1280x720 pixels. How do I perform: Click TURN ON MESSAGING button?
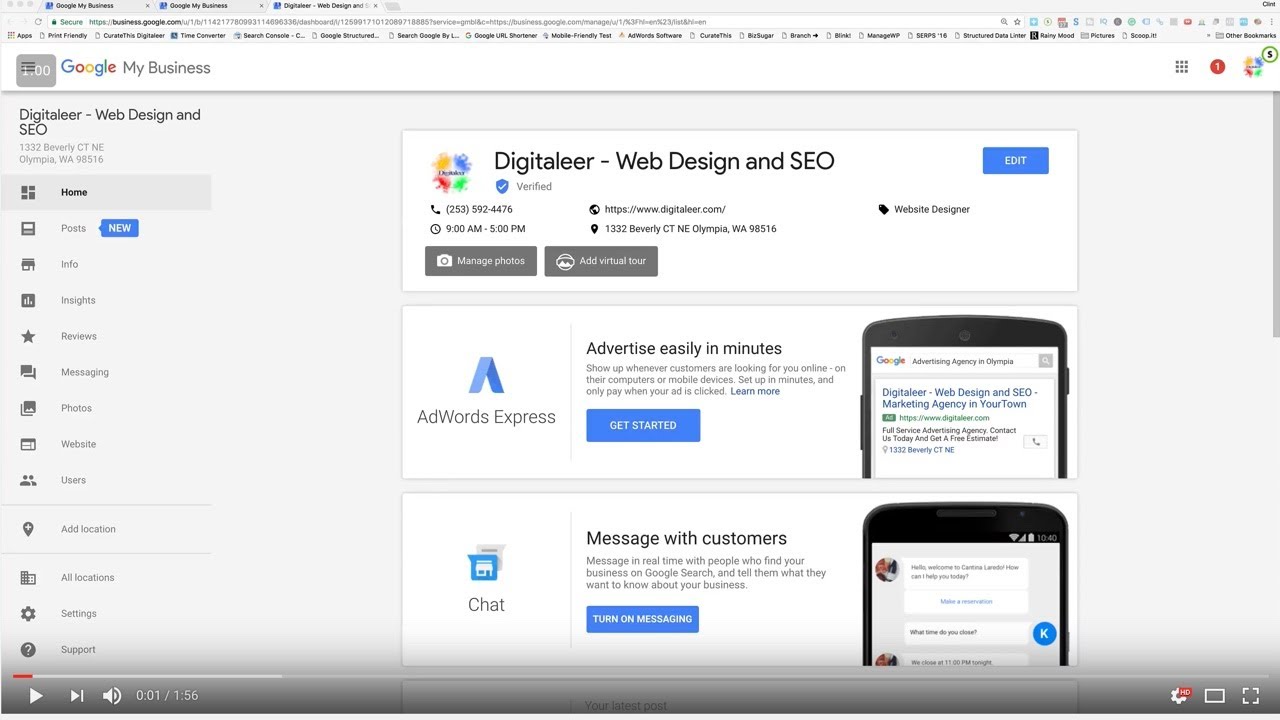tap(642, 619)
